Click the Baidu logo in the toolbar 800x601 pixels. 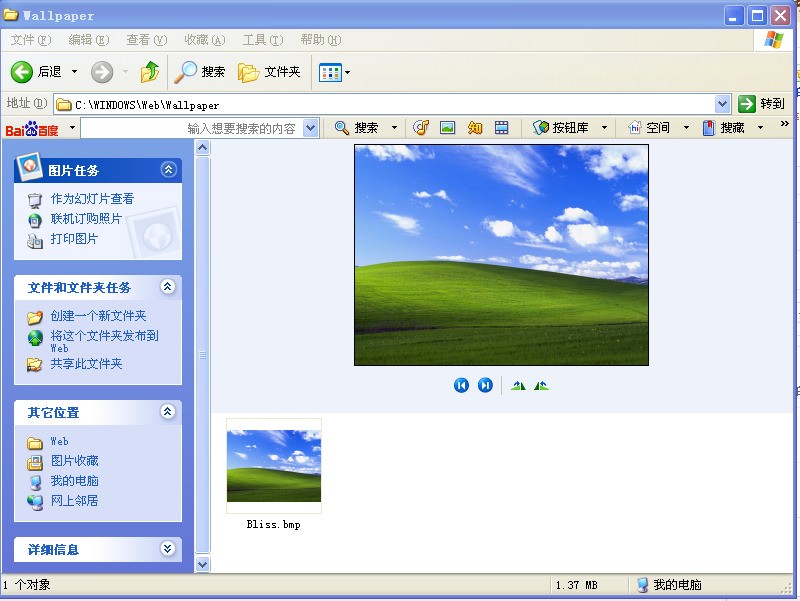(32, 129)
